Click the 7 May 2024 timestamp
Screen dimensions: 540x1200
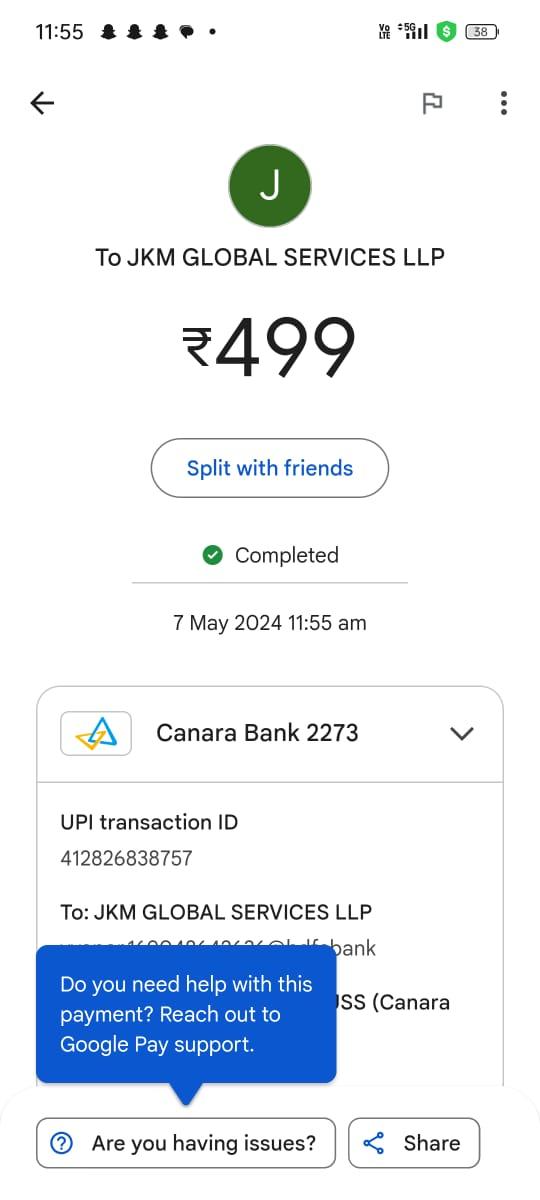click(270, 623)
